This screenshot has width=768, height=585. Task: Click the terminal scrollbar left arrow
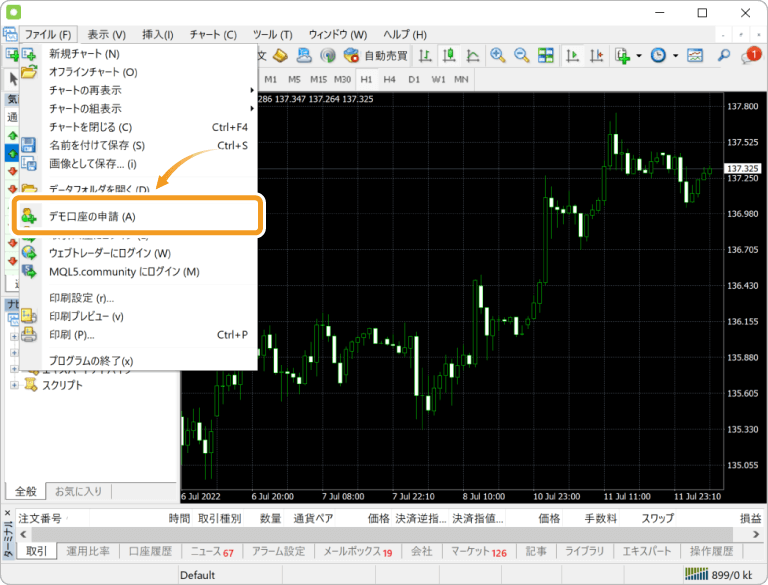[23, 534]
